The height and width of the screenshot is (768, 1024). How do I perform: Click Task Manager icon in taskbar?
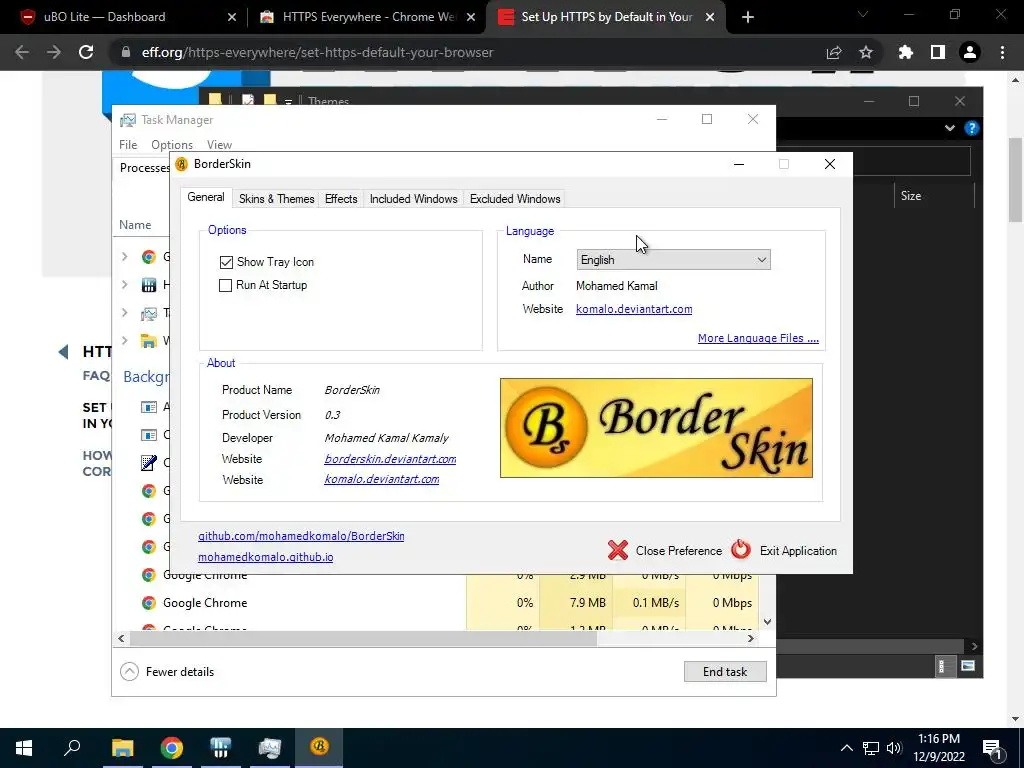(x=269, y=748)
